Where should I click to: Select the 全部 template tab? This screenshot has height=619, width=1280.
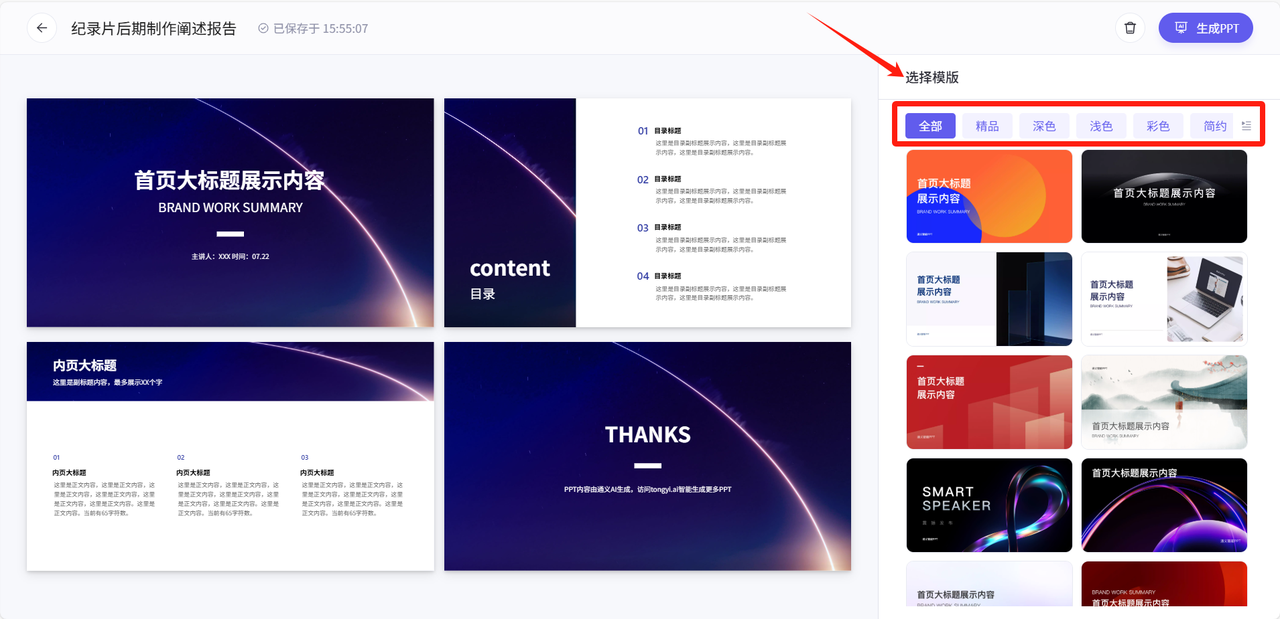click(930, 126)
